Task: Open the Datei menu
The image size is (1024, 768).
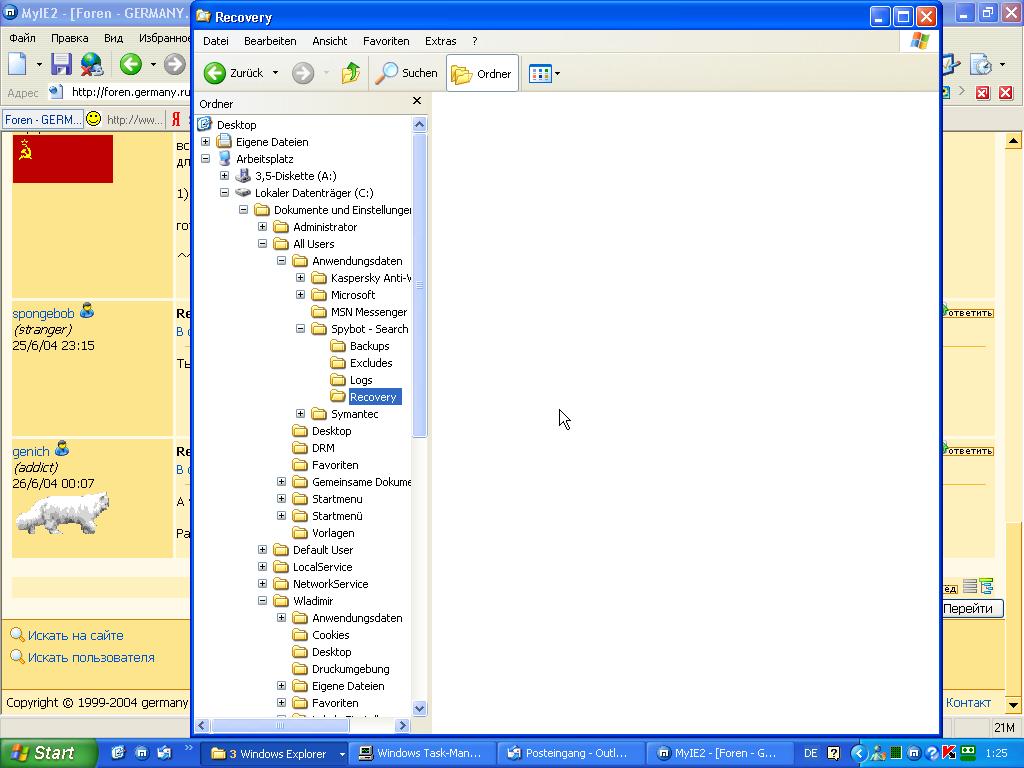Action: pyautogui.click(x=216, y=41)
